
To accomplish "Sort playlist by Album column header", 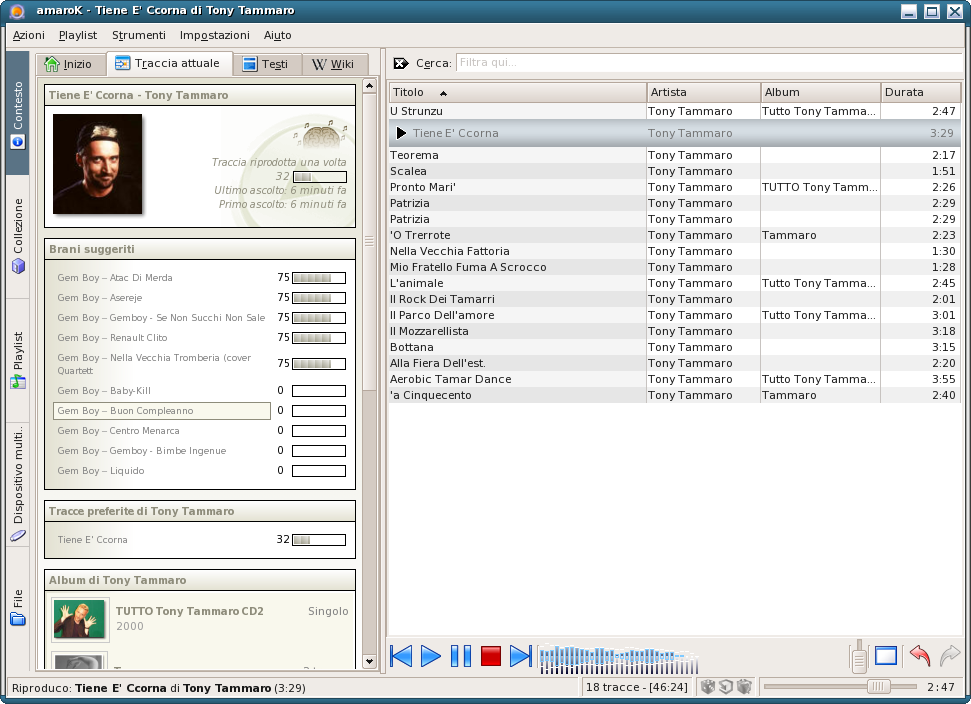I will click(821, 92).
